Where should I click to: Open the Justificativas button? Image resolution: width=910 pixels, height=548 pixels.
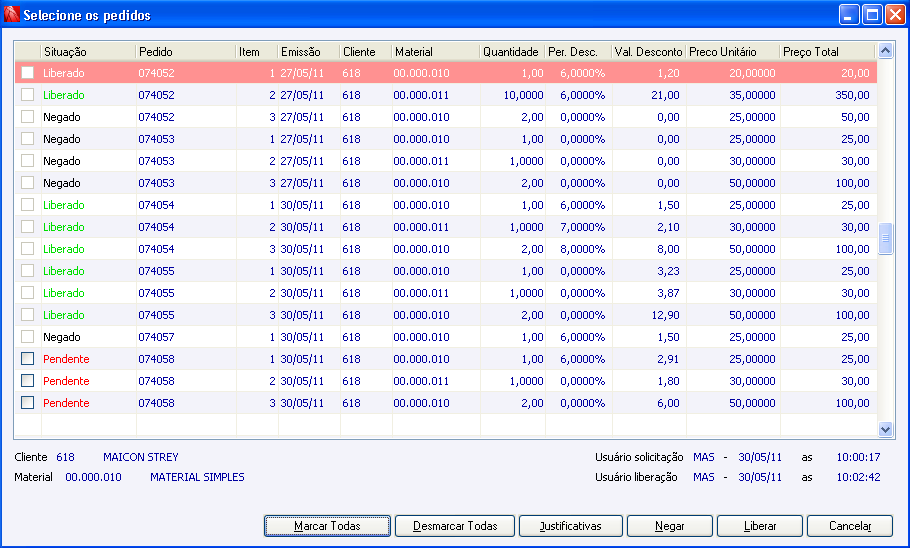point(570,526)
